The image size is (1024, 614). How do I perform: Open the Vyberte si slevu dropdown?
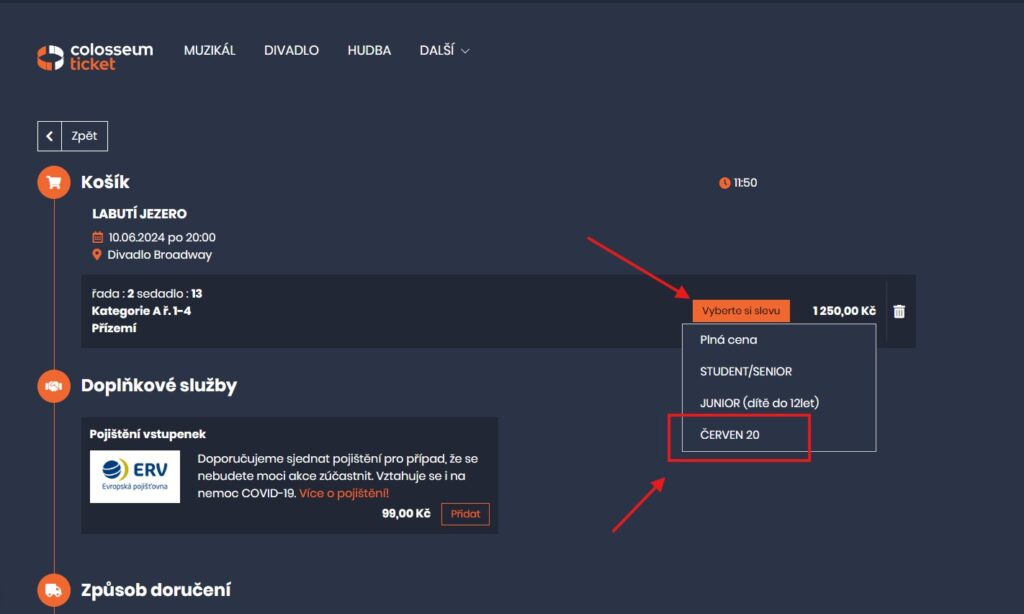tap(740, 311)
